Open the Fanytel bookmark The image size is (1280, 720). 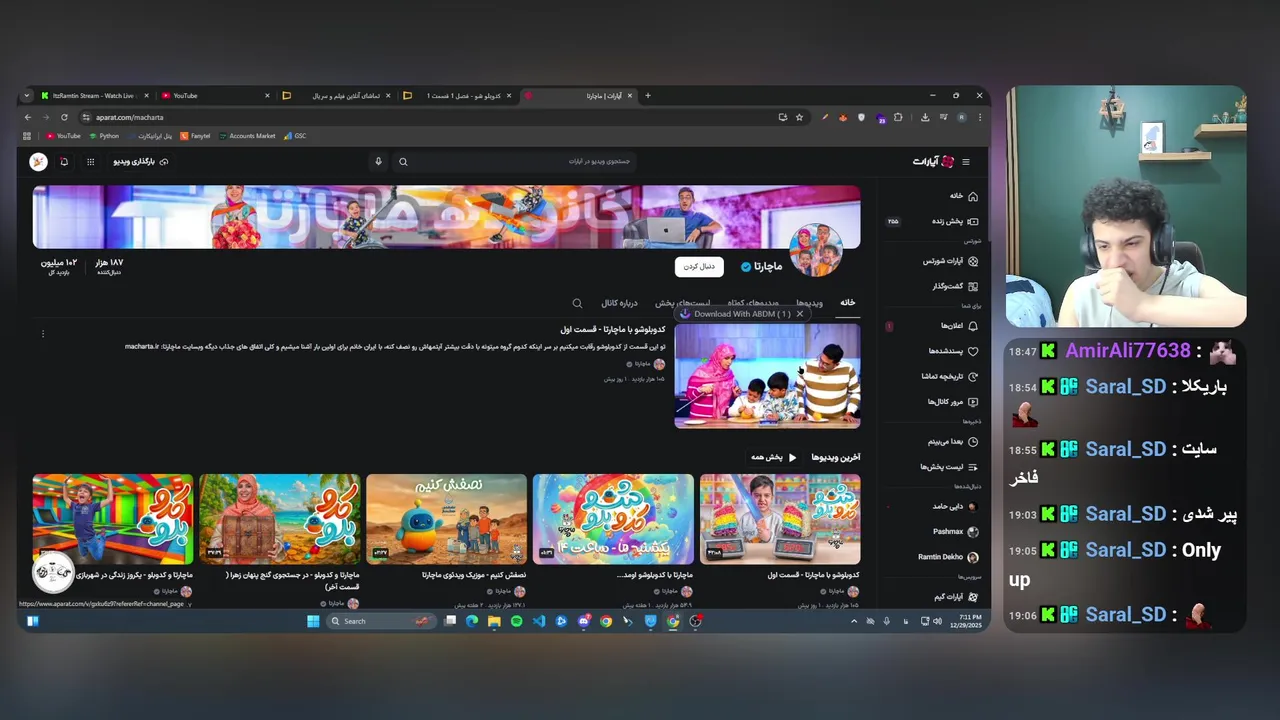tap(195, 136)
